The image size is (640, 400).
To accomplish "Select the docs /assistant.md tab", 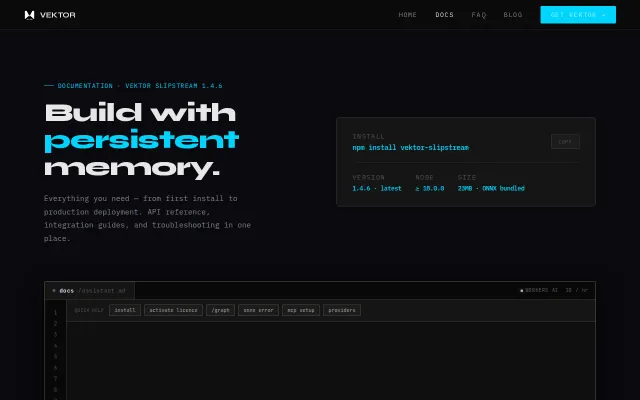I will [x=89, y=291].
